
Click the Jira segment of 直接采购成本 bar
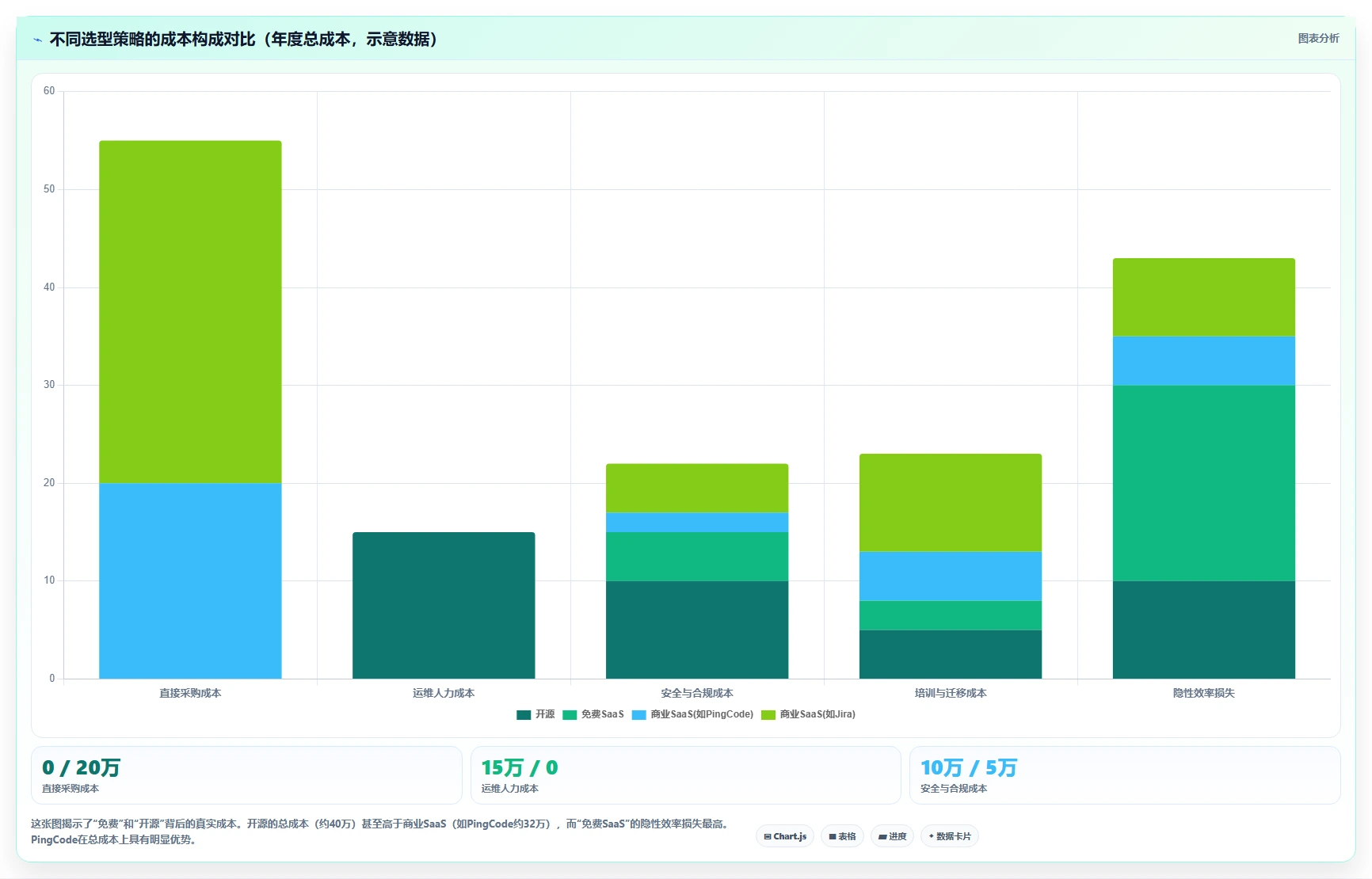point(190,312)
